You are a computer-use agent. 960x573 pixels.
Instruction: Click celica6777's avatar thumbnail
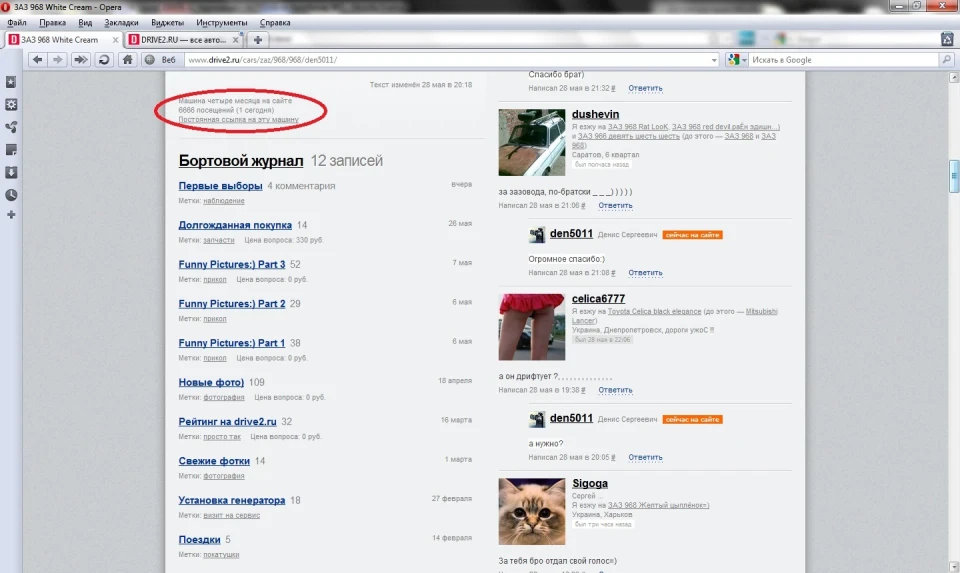[531, 327]
